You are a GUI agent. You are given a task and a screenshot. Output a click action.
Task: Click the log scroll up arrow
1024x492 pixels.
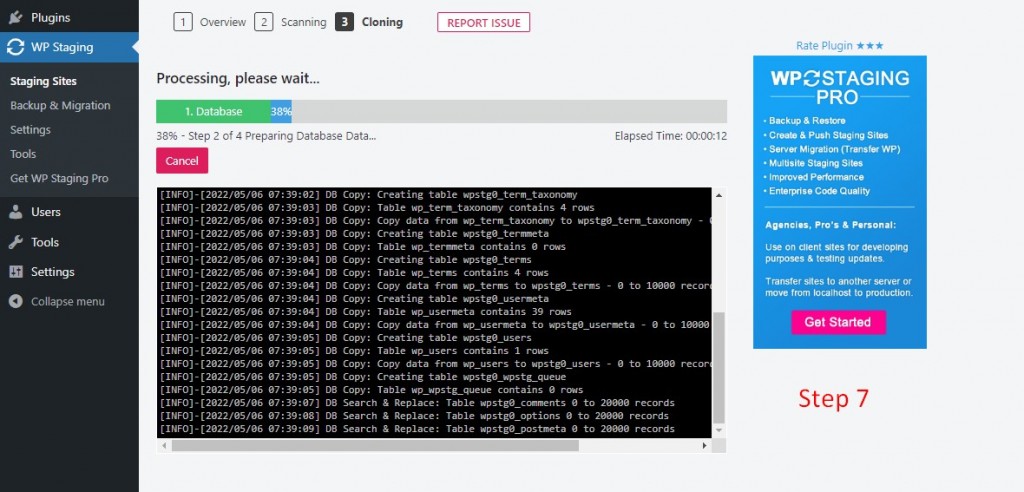click(719, 195)
